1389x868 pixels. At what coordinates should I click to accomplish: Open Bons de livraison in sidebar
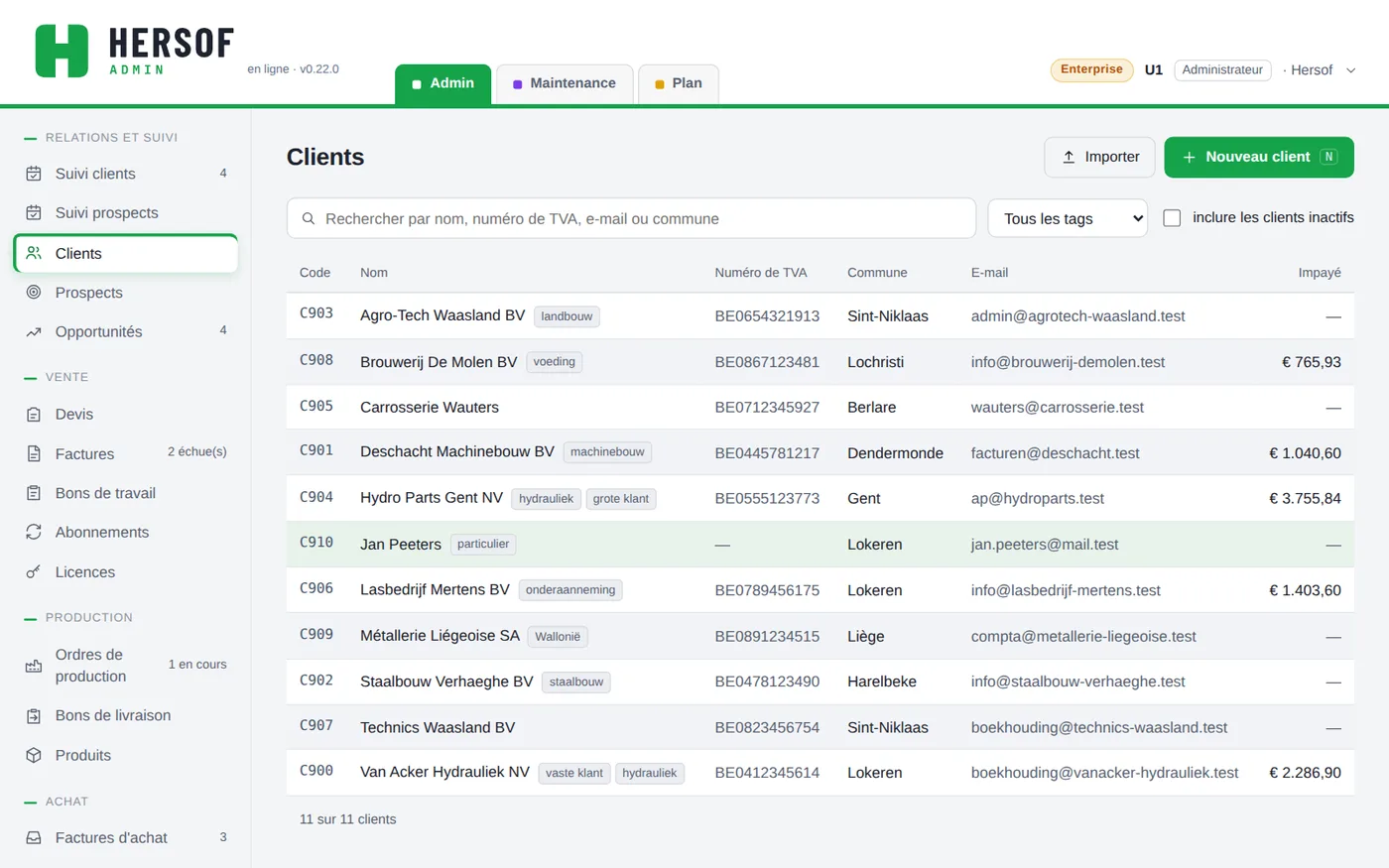126,715
